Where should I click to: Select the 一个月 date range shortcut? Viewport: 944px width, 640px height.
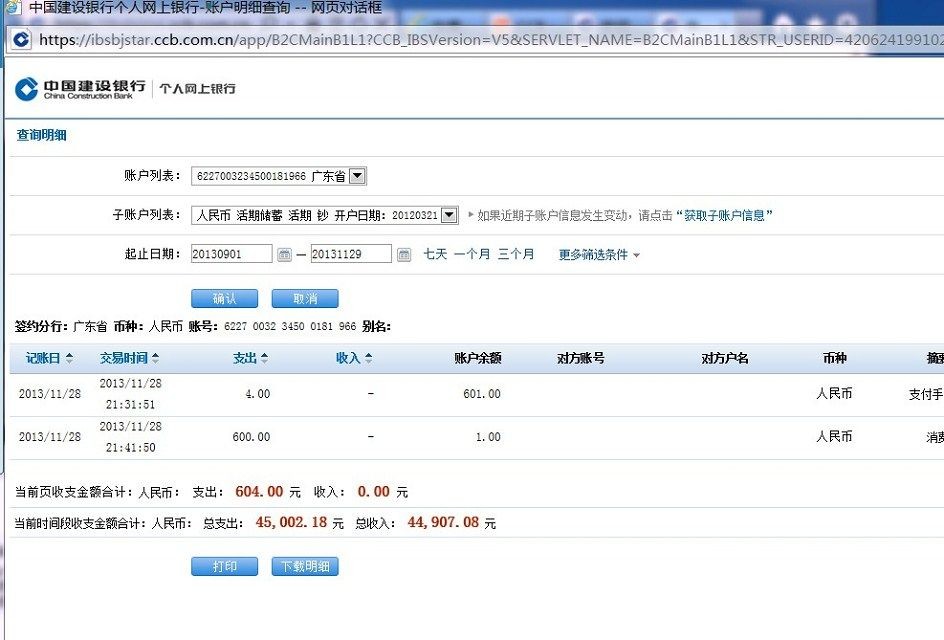pos(472,254)
